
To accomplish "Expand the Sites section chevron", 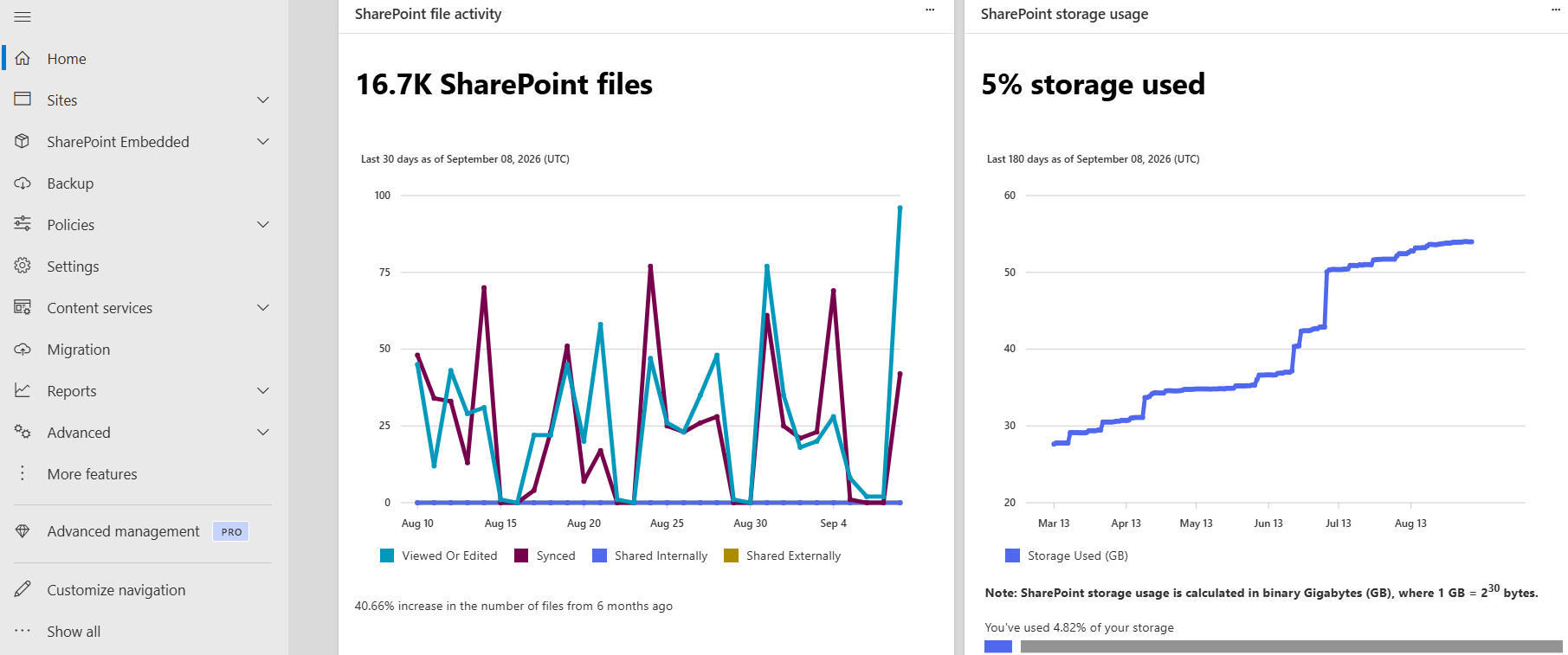I will 263,100.
